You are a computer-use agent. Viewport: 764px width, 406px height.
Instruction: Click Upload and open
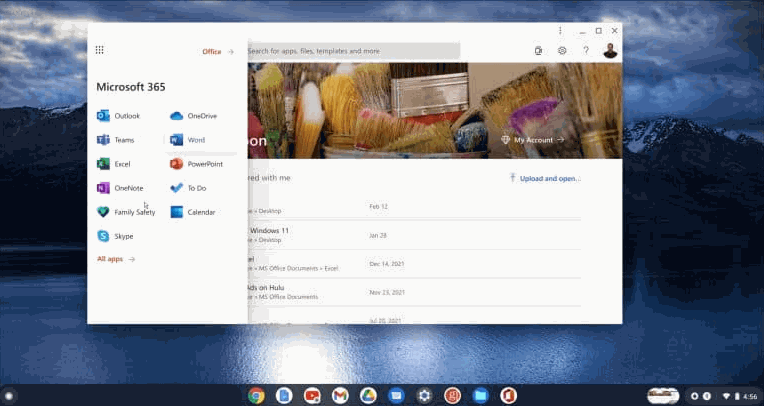click(x=545, y=178)
